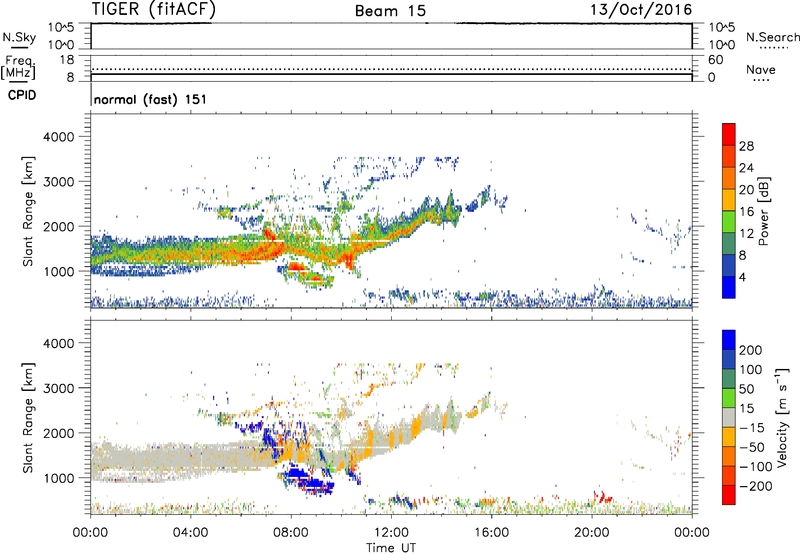Image resolution: width=800 pixels, height=554 pixels.
Task: Click the '28' power colorbar value
Action: pos(746,146)
